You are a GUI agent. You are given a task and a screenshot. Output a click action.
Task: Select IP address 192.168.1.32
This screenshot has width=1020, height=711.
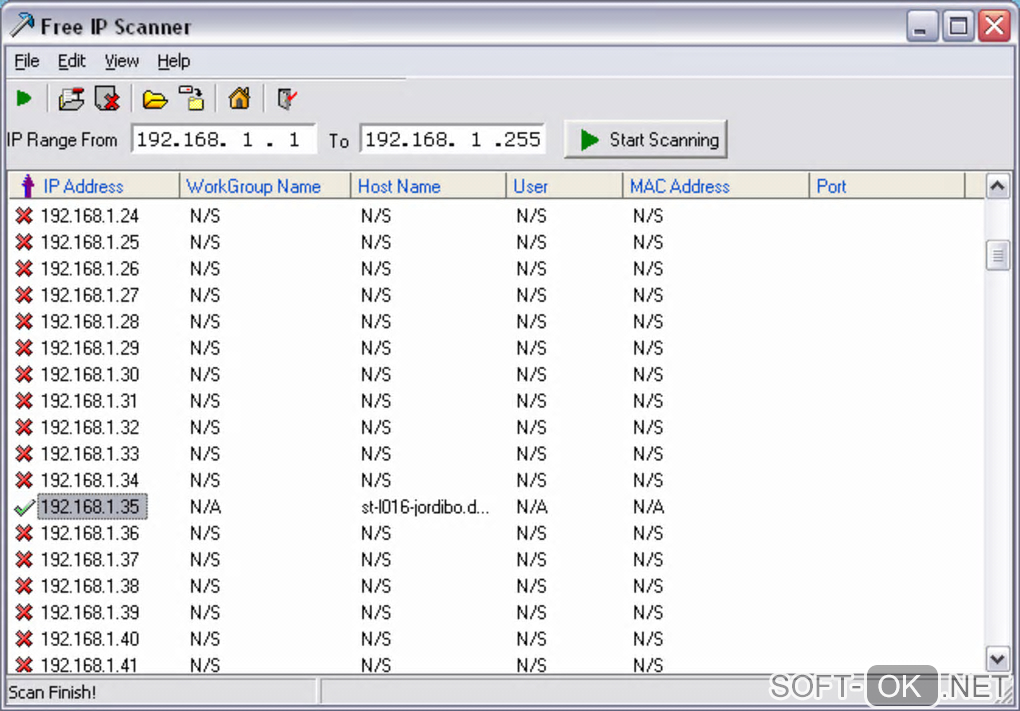(90, 427)
